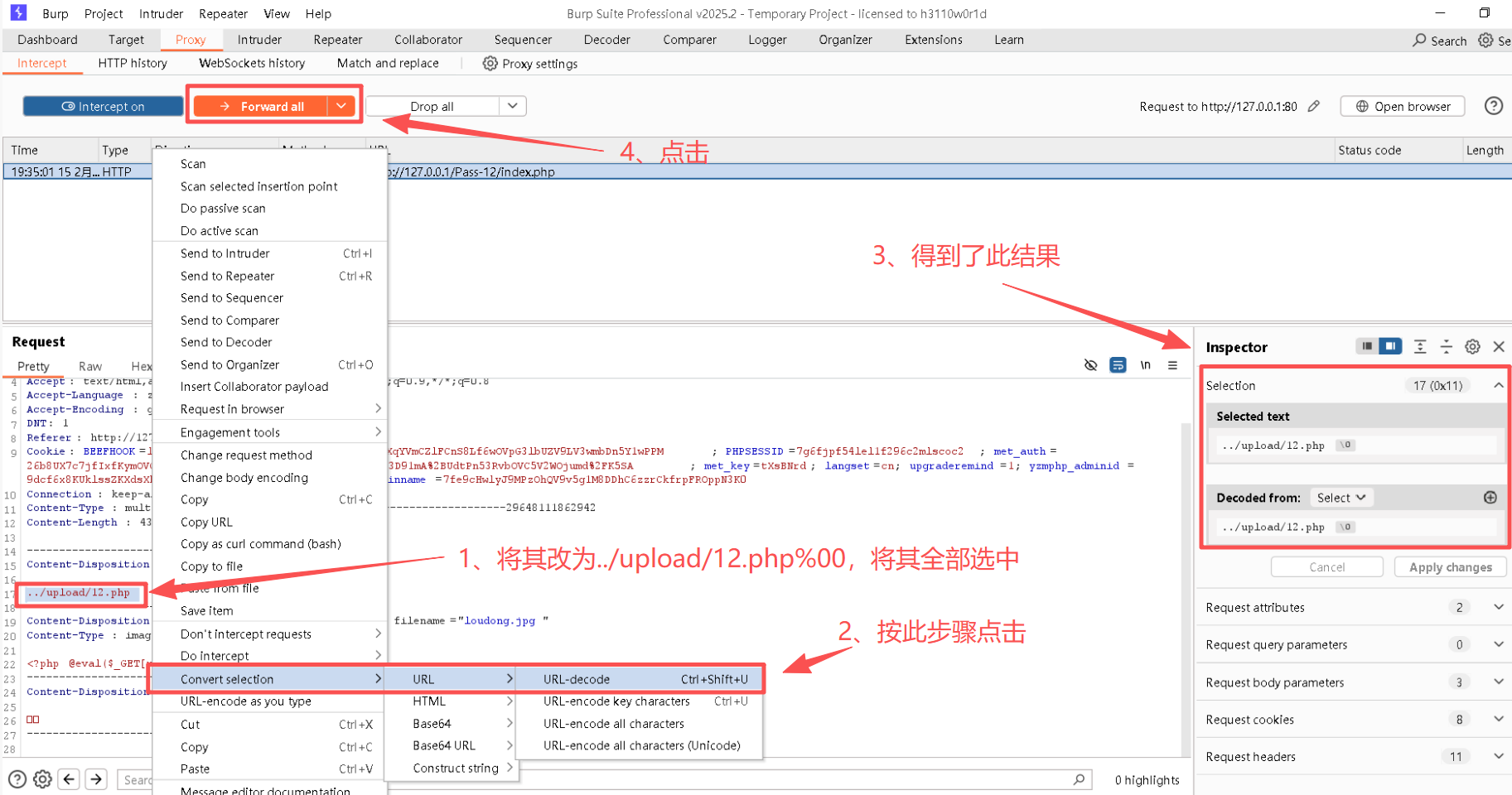This screenshot has width=1512, height=795.
Task: Select Copy as curl command (bash)
Action: (x=270, y=544)
